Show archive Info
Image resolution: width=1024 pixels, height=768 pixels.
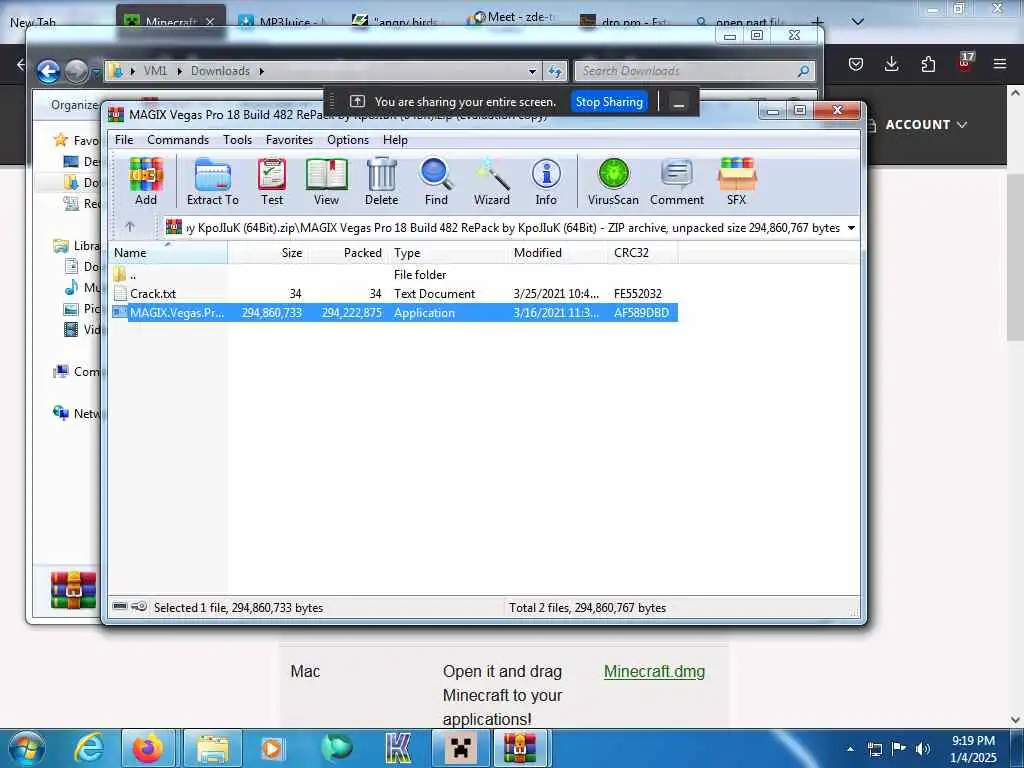coord(546,182)
